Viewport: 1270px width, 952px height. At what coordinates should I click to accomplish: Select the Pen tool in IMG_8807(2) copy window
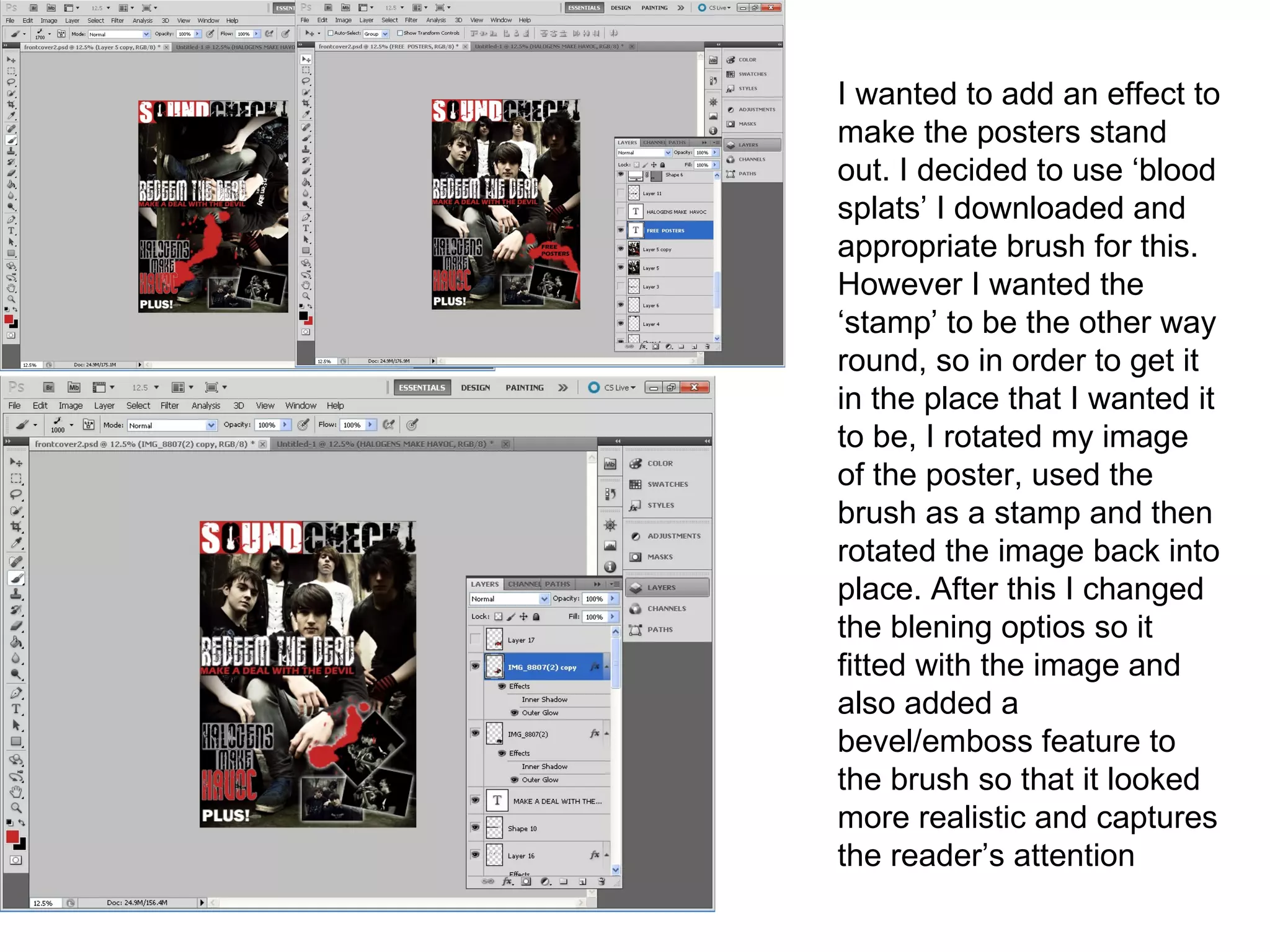click(16, 693)
